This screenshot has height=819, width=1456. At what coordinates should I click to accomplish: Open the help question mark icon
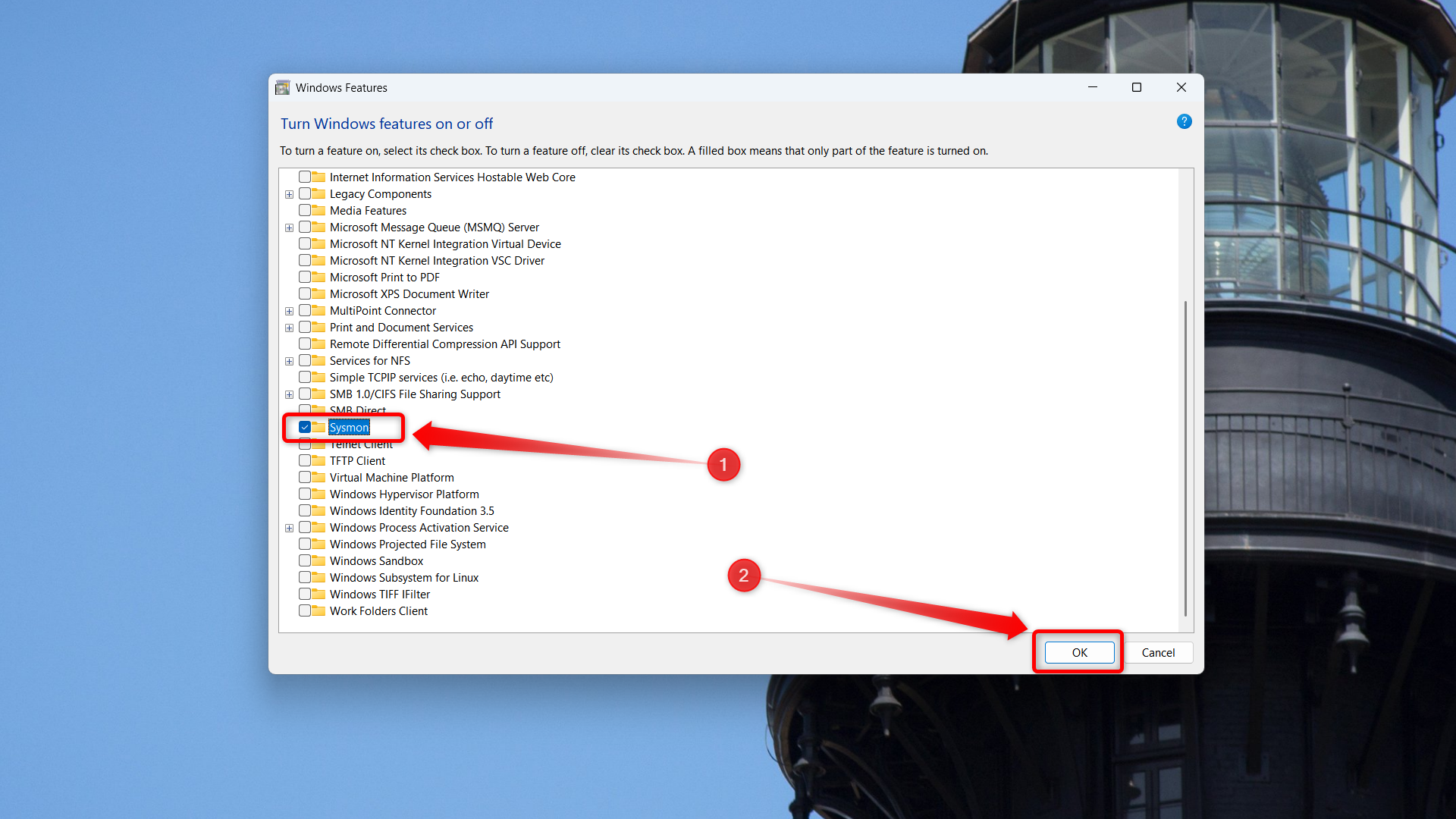coord(1184,121)
